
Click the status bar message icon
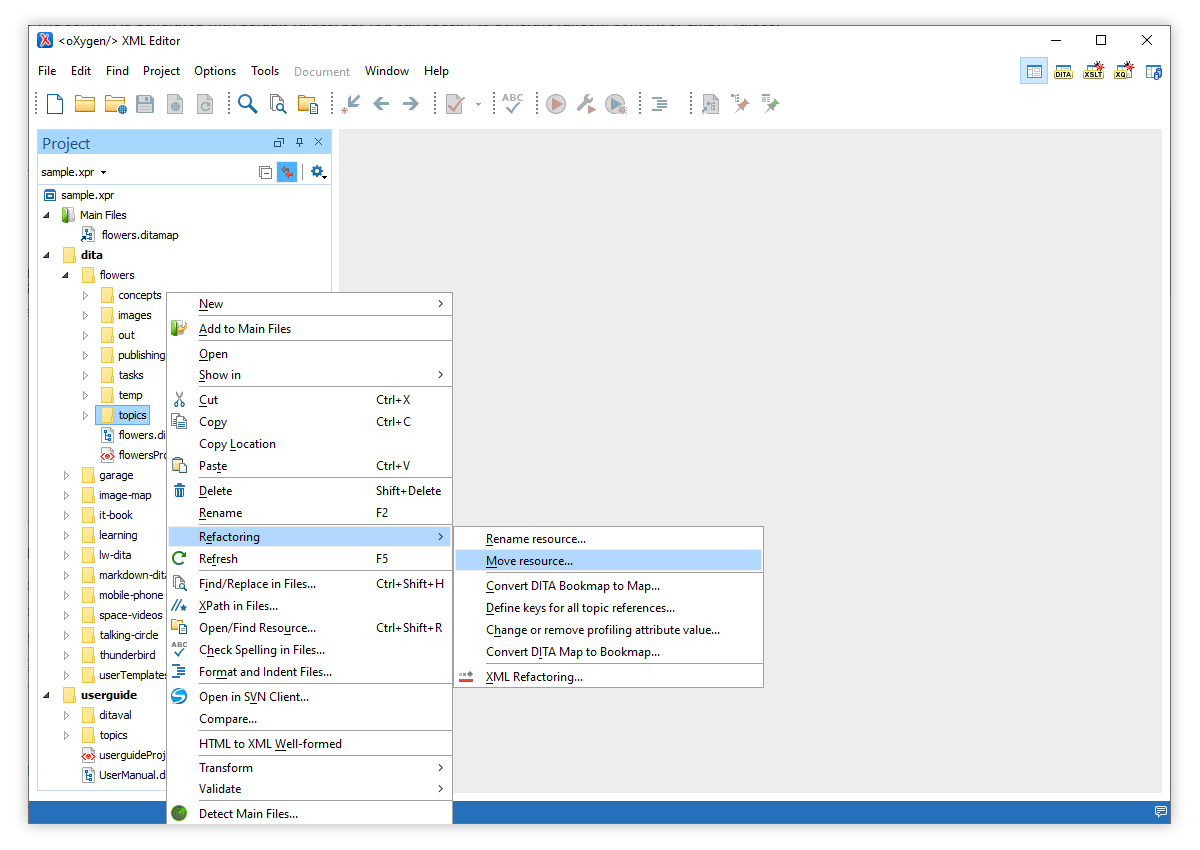pyautogui.click(x=1160, y=811)
